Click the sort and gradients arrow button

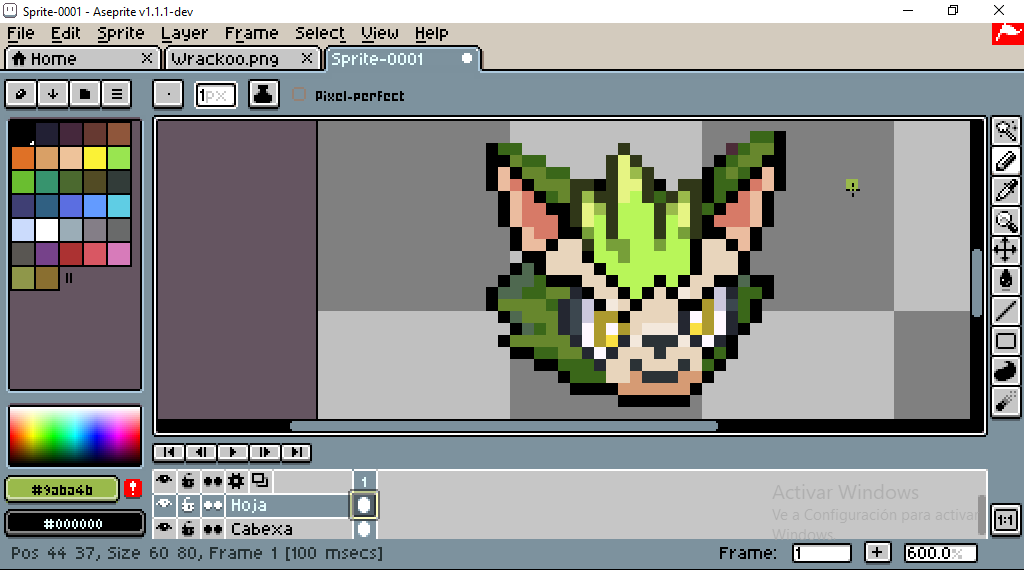coord(53,94)
